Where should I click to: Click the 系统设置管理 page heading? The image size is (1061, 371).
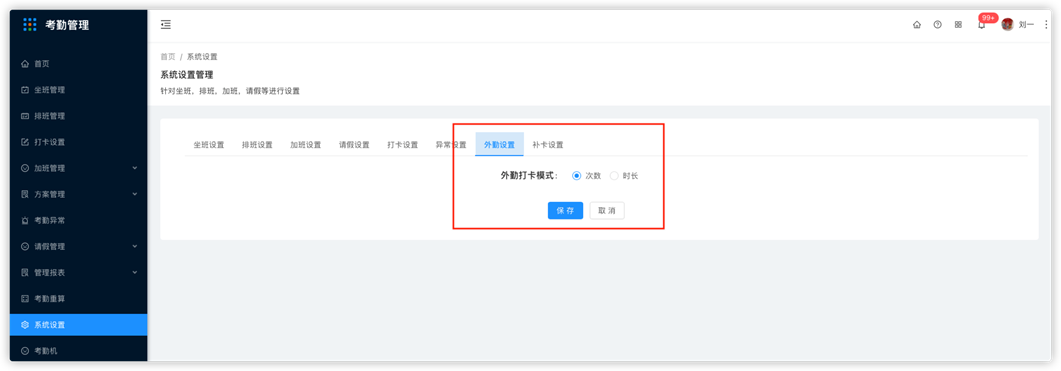tap(187, 74)
